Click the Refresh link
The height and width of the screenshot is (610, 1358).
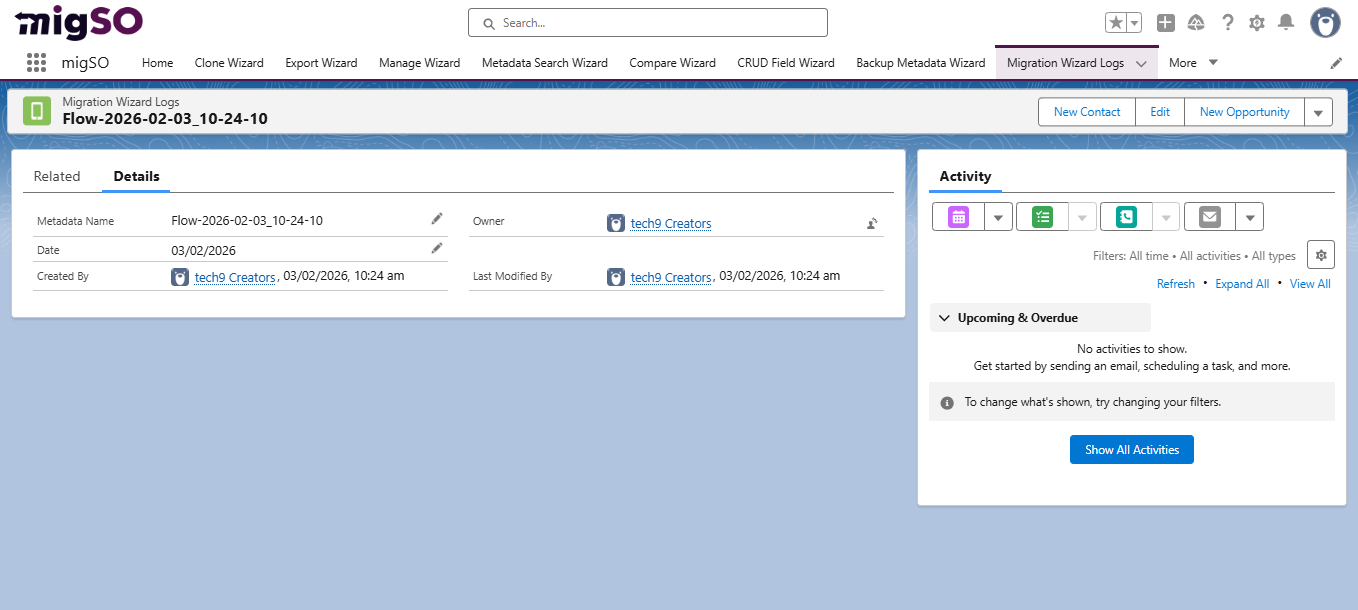point(1176,284)
